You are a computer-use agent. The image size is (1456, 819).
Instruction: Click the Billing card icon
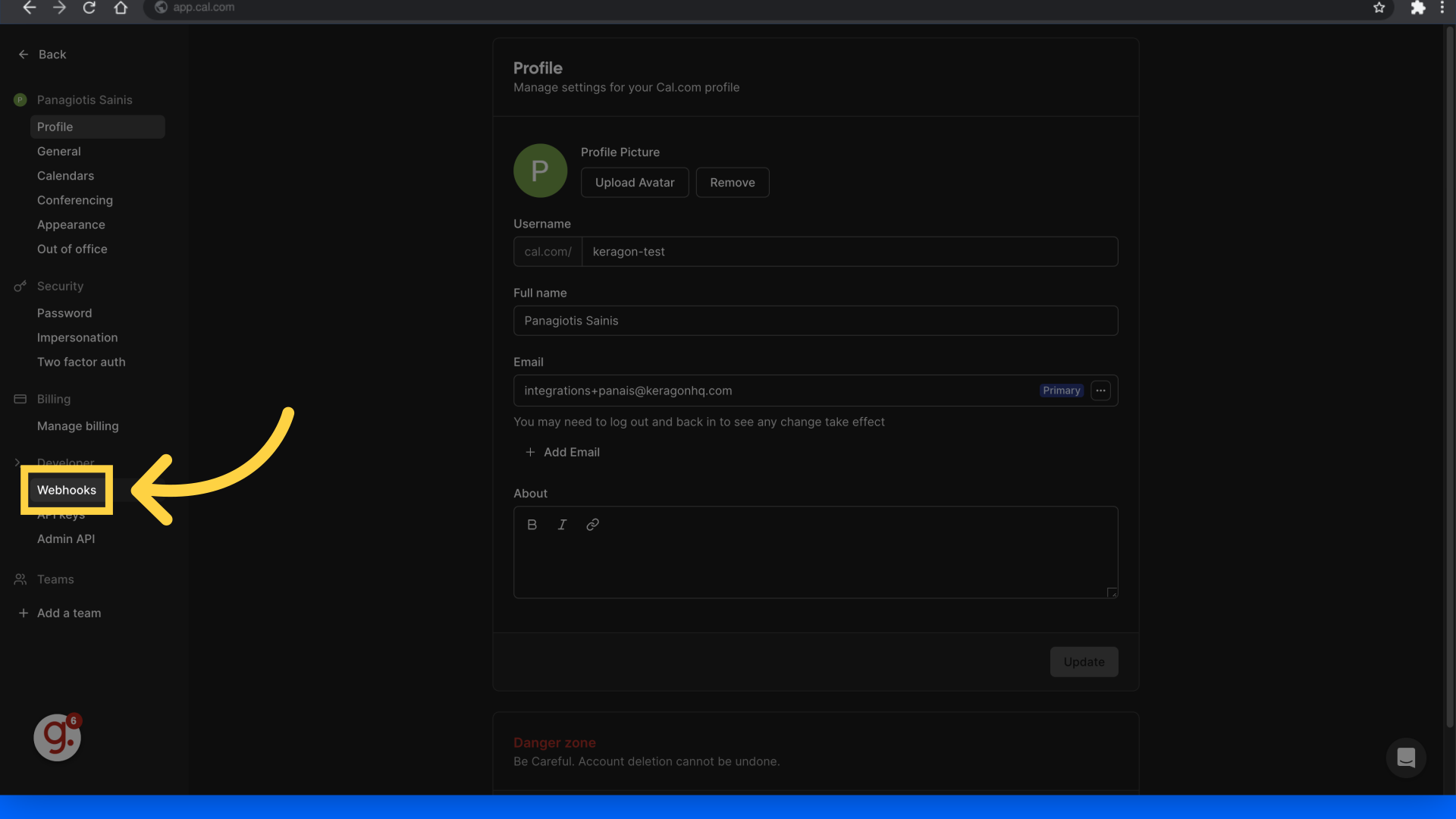click(x=20, y=399)
